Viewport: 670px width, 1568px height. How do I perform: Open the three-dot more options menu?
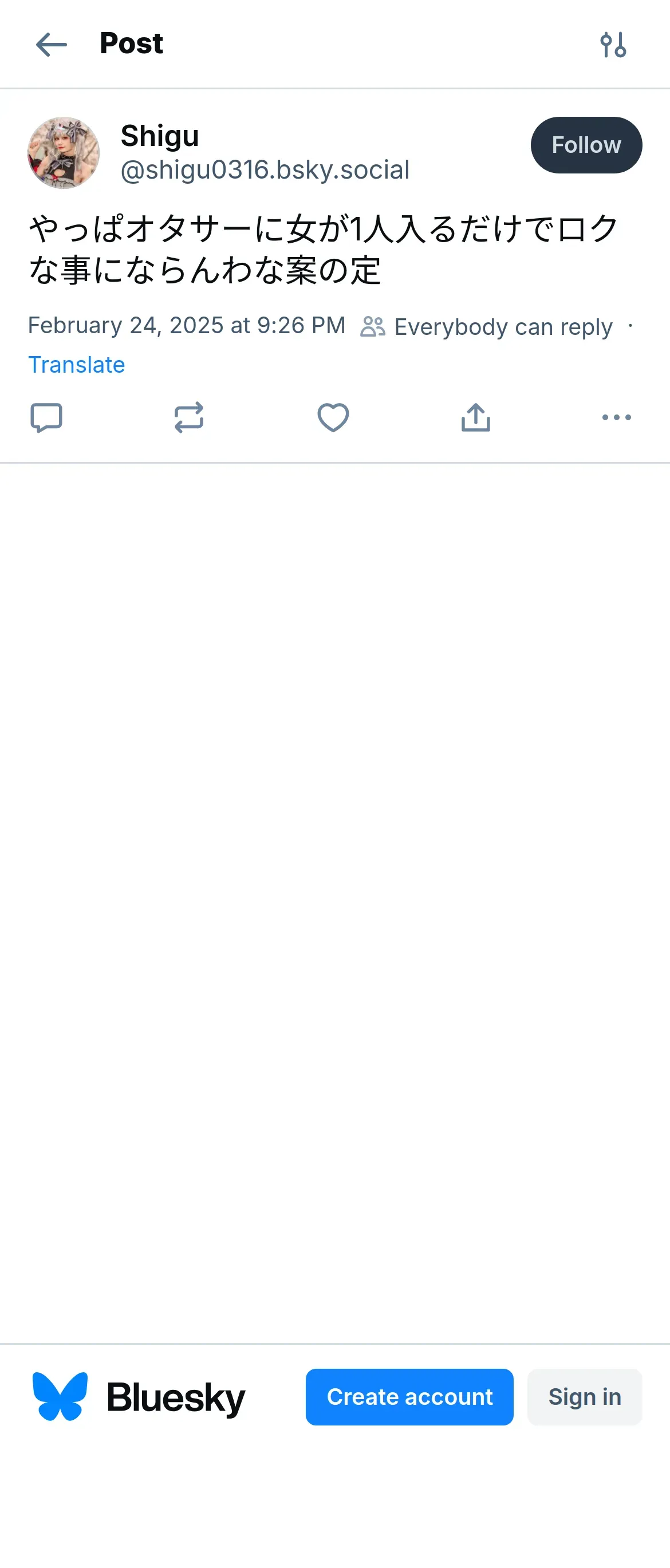pos(616,417)
